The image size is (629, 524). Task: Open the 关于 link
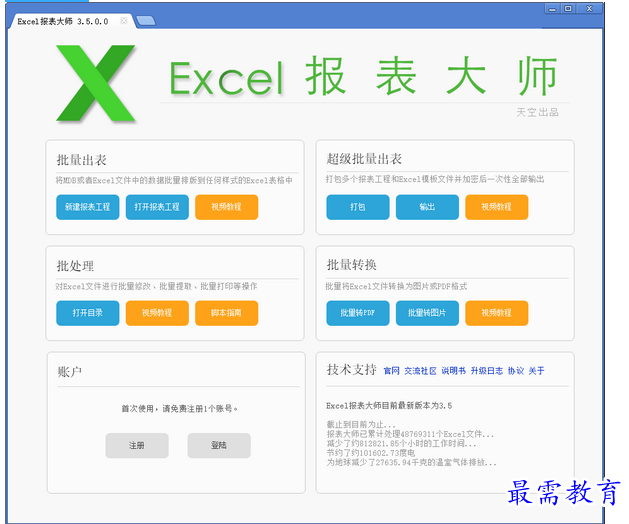536,371
